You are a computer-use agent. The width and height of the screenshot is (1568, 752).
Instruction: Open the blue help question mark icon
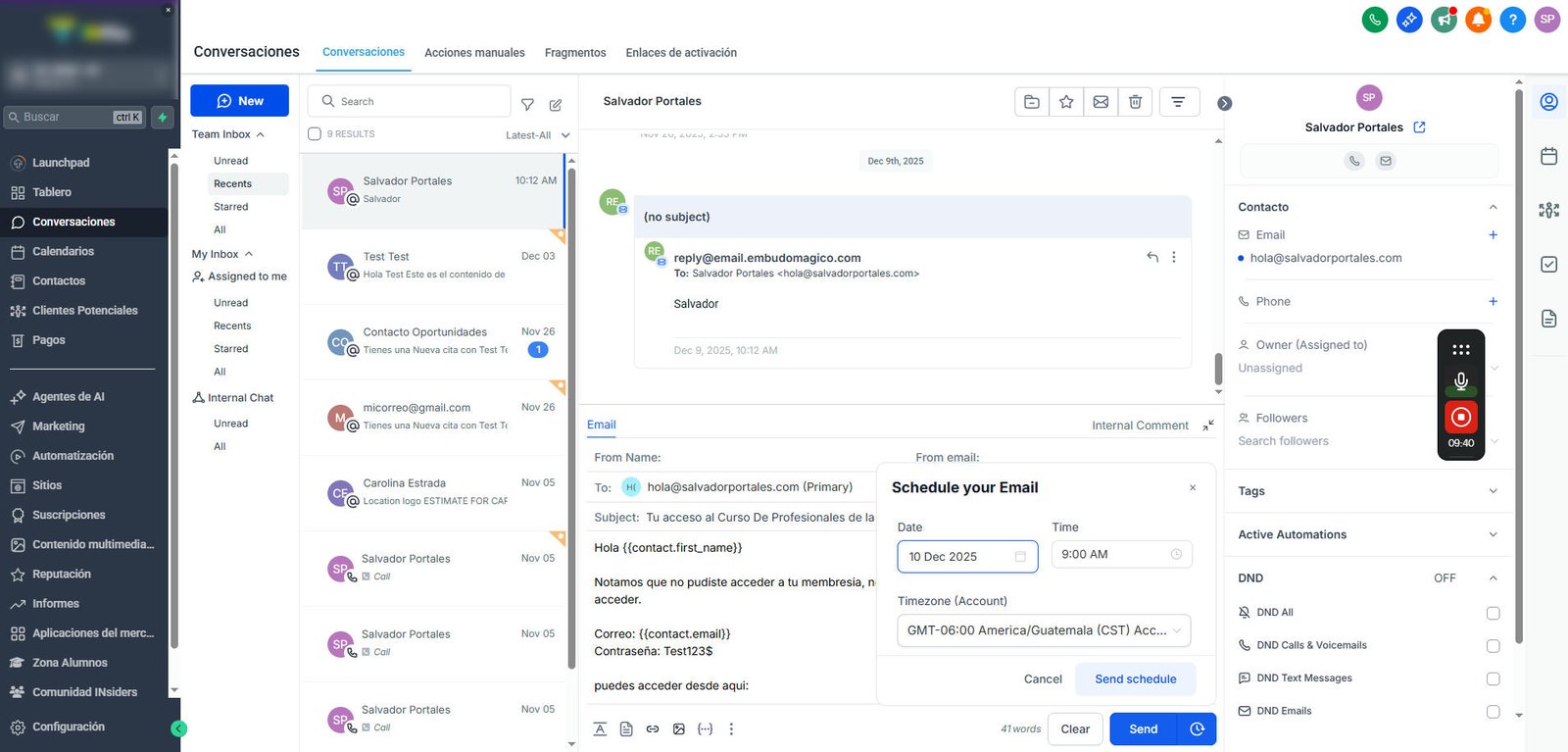1512,19
